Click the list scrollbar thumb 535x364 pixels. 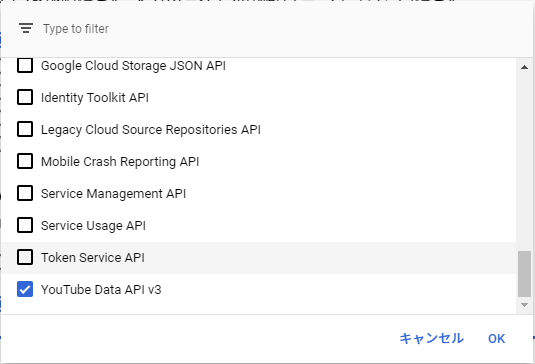point(524,274)
